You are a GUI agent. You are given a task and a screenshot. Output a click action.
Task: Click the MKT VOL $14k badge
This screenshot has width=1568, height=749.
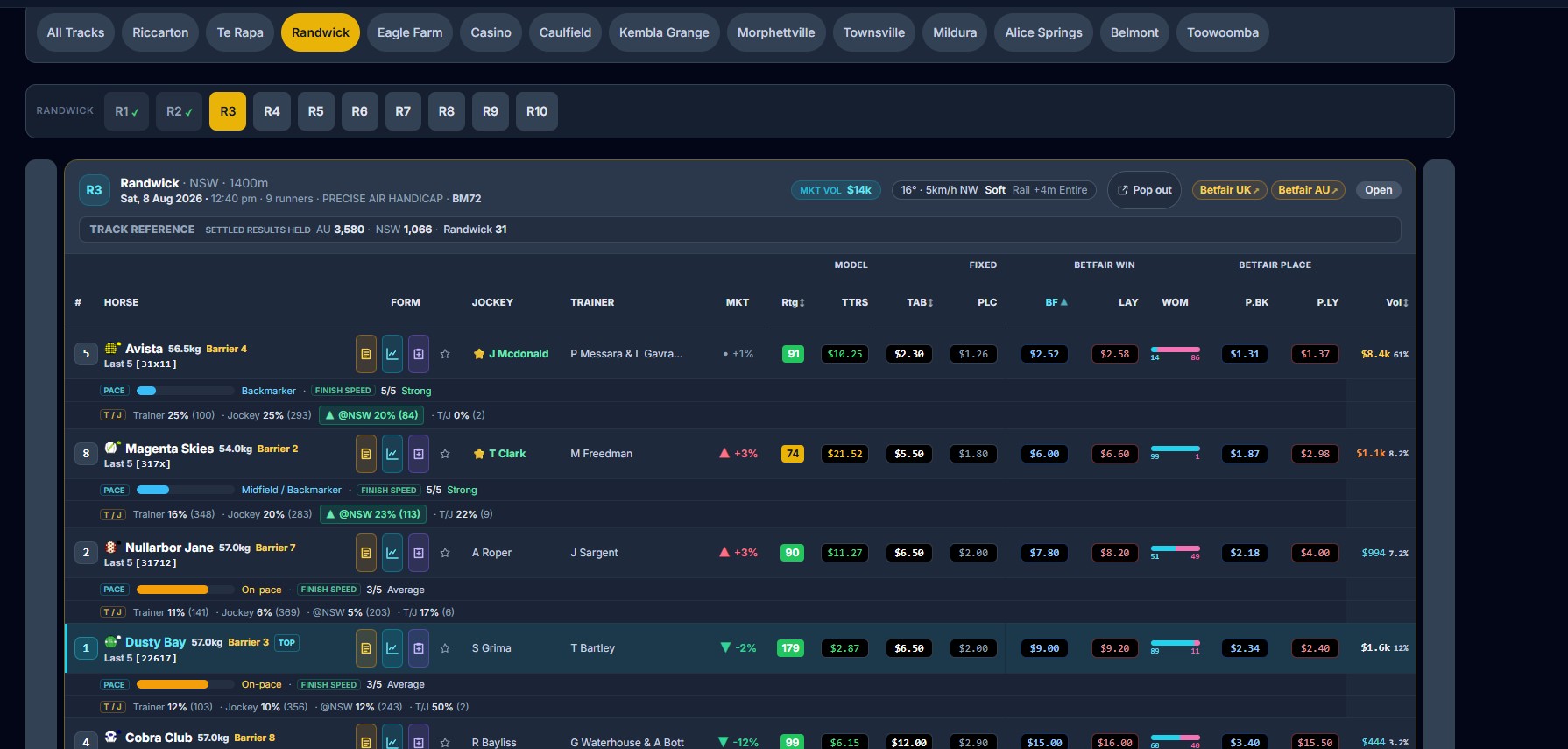pos(836,190)
